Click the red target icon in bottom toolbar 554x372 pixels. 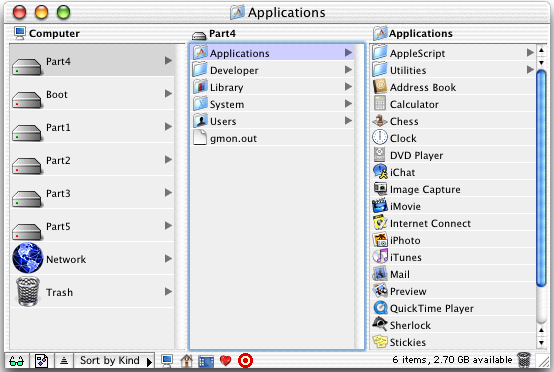tap(245, 361)
